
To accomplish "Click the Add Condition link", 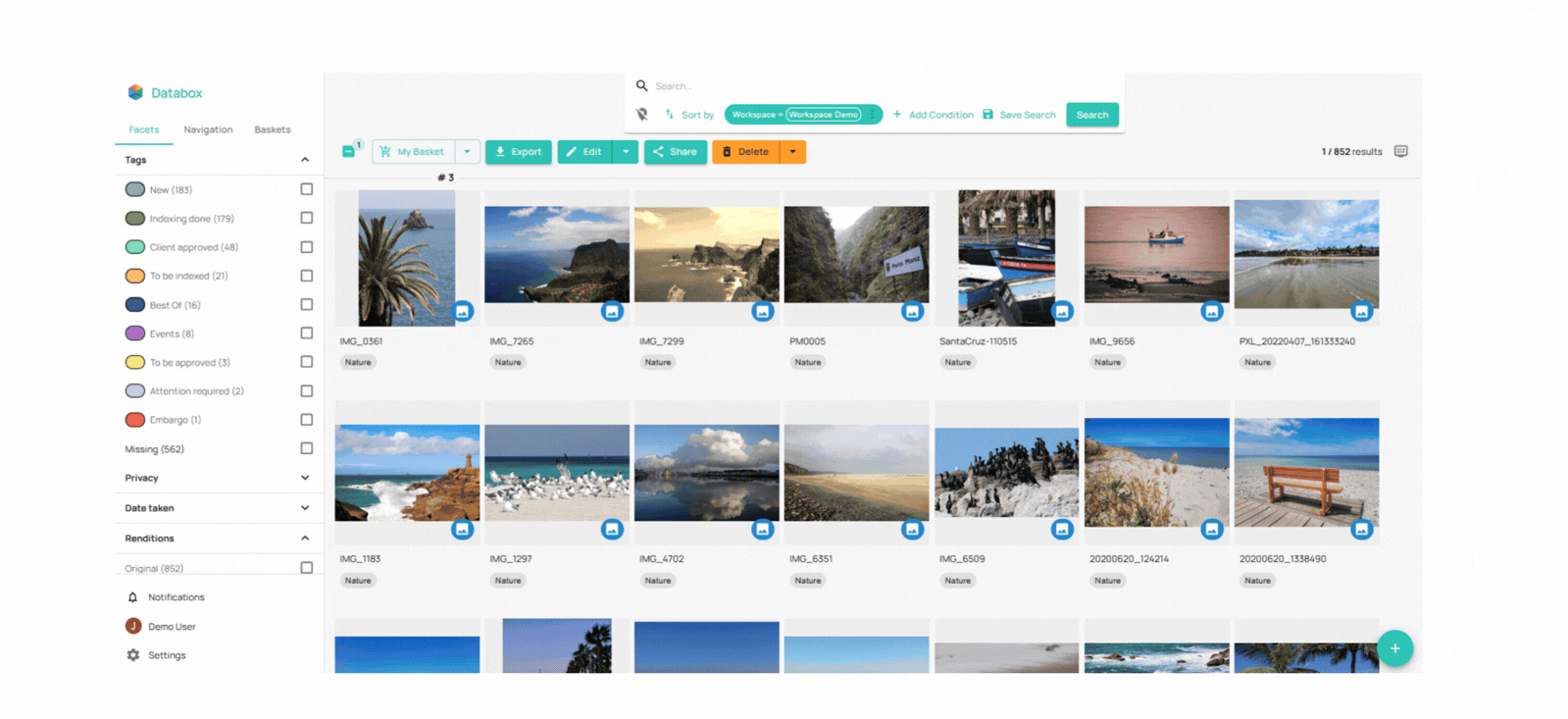I will click(x=933, y=115).
